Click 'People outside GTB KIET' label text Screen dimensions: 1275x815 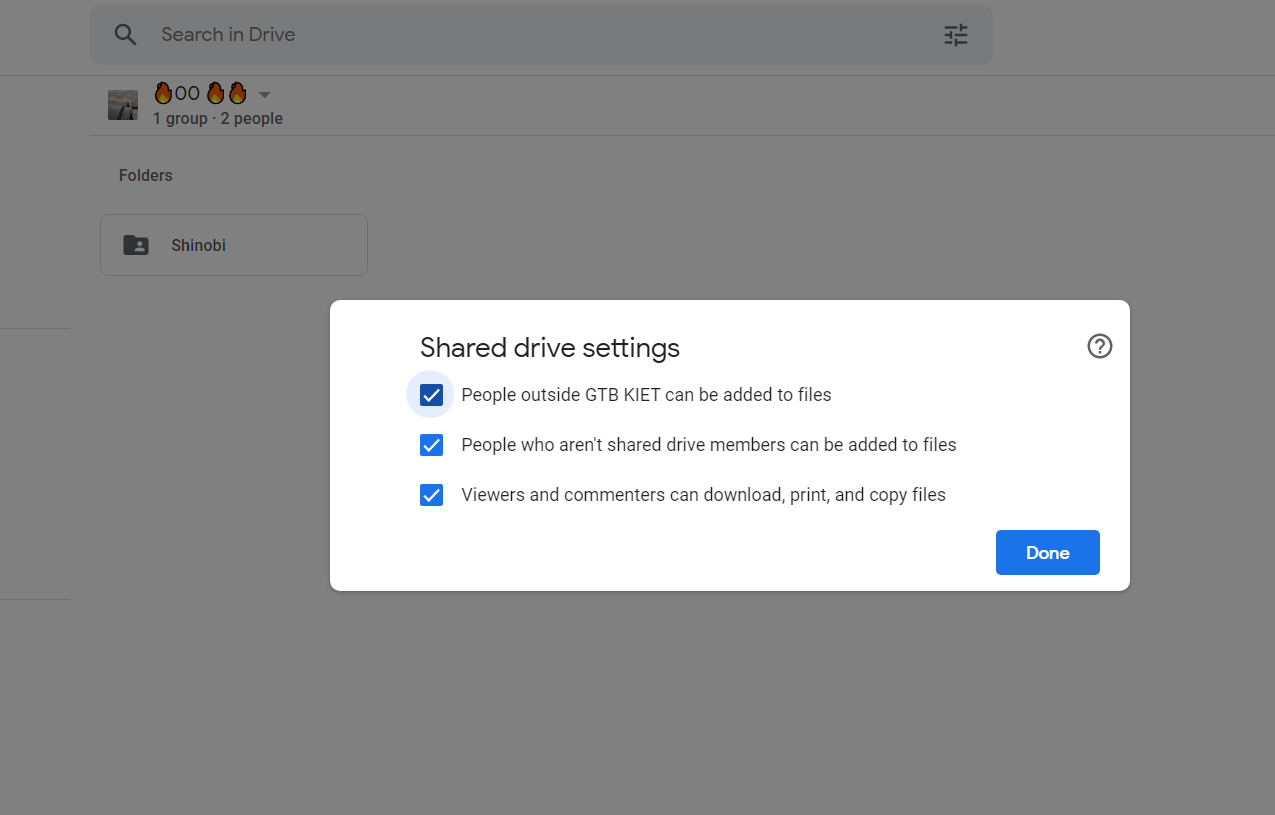[646, 395]
